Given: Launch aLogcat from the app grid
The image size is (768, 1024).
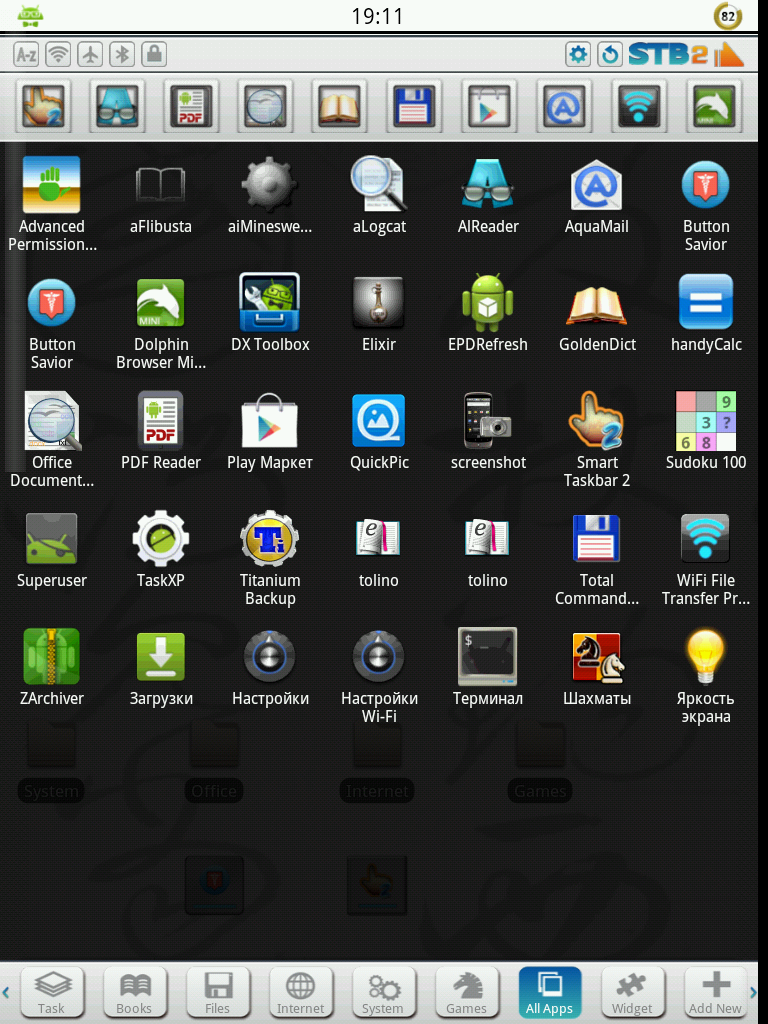Looking at the screenshot, I should tap(379, 196).
